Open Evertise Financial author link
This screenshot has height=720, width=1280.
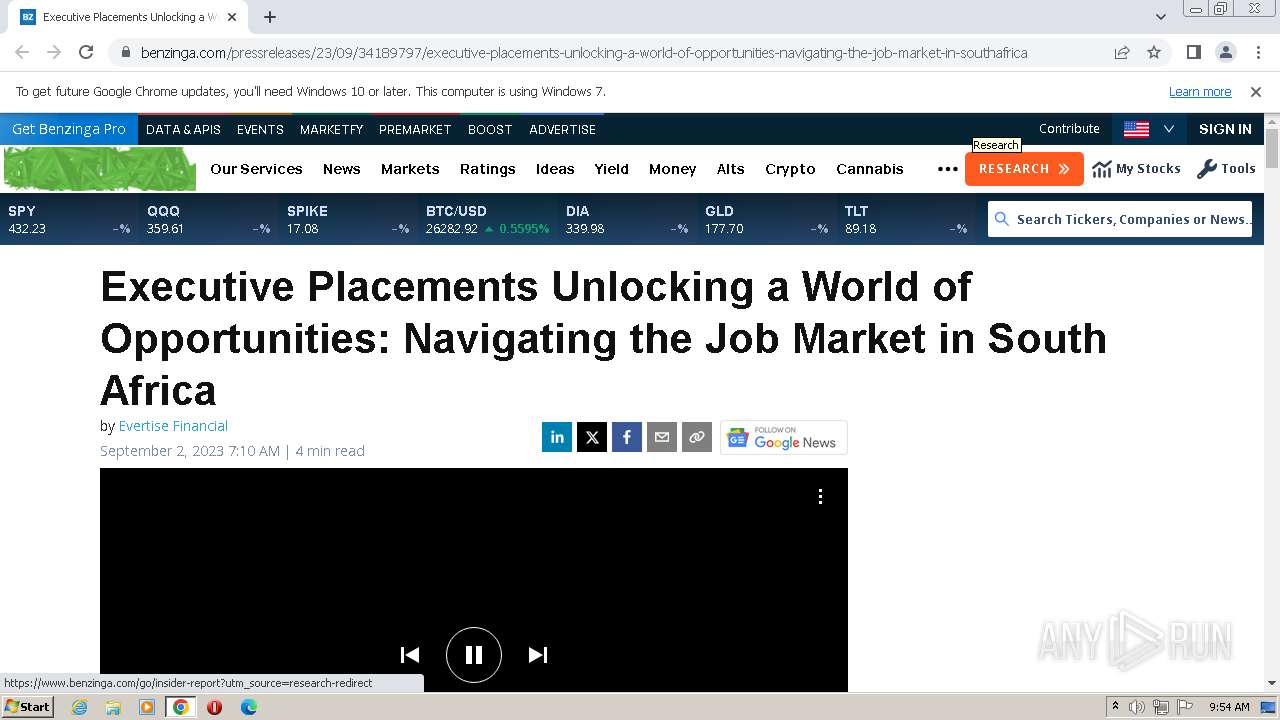pyautogui.click(x=173, y=426)
